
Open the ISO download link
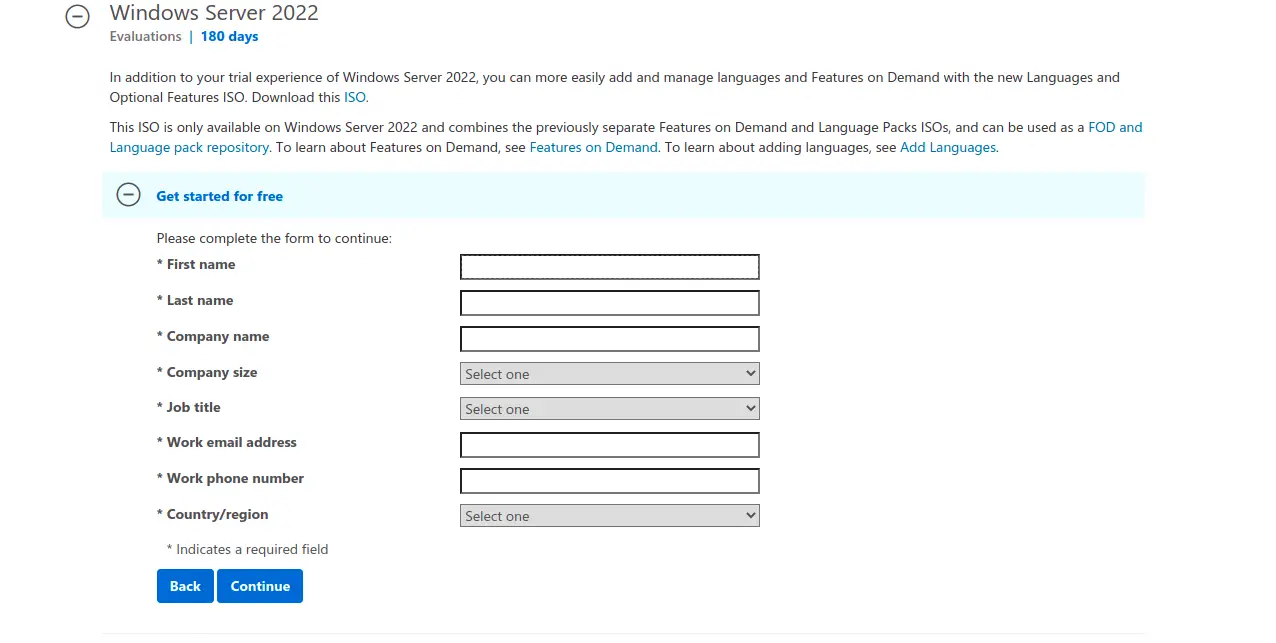[355, 97]
